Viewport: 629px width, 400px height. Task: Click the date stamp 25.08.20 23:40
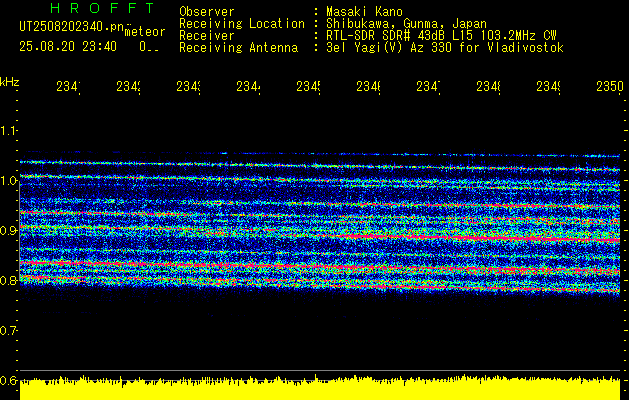click(x=68, y=47)
